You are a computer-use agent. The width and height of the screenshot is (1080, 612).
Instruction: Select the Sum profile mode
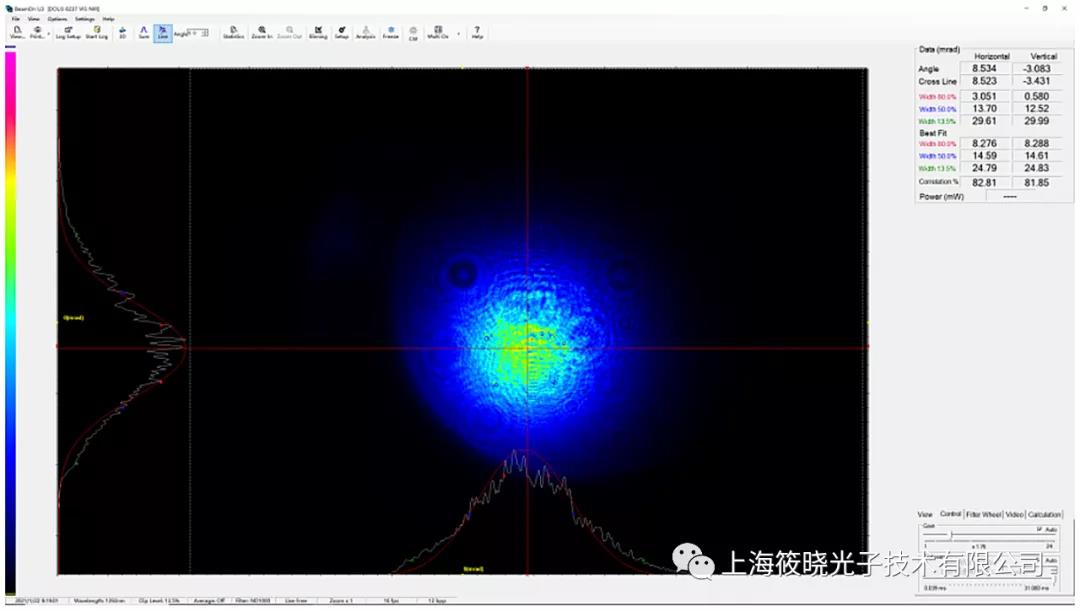[x=144, y=32]
